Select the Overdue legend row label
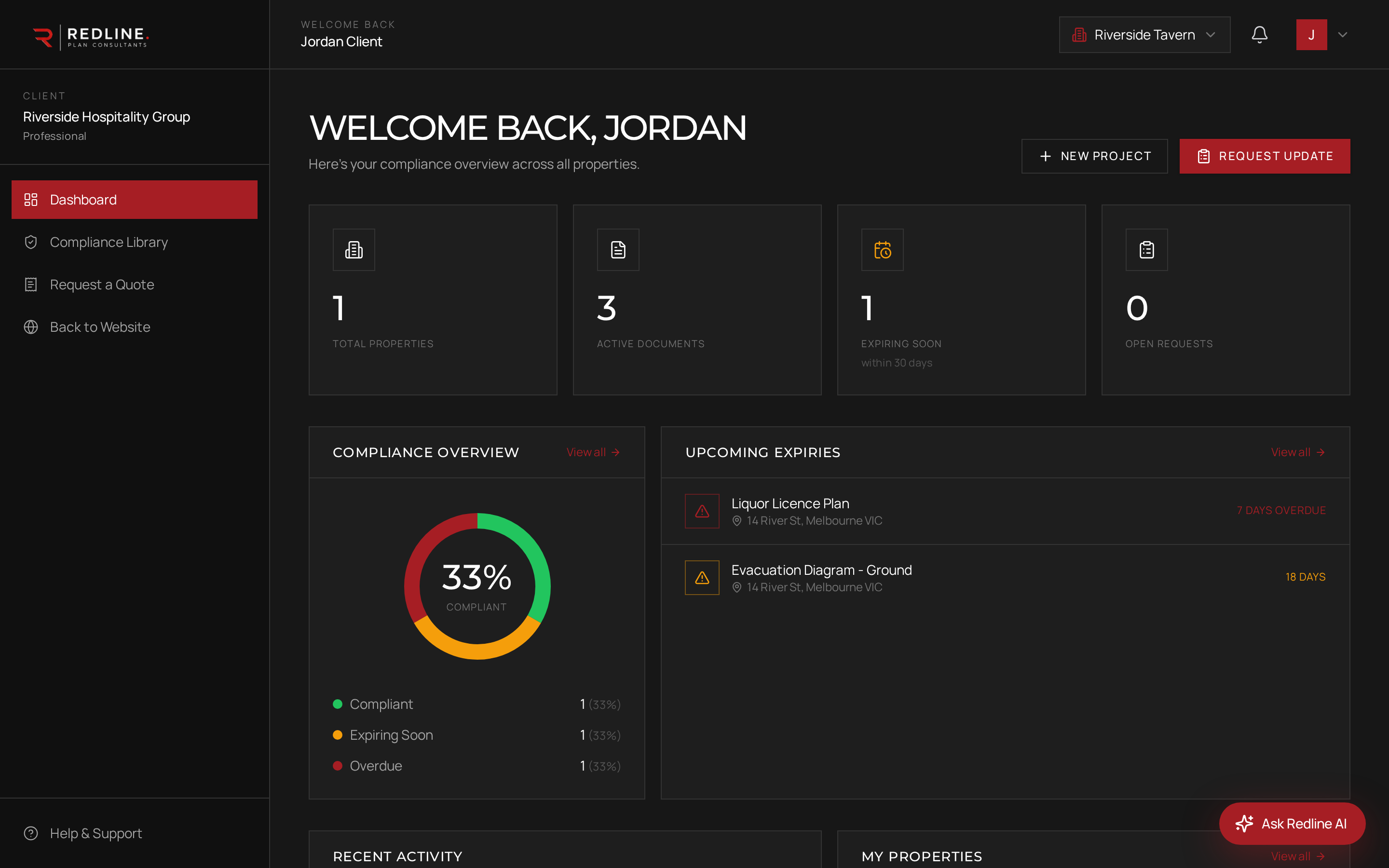 pos(375,766)
